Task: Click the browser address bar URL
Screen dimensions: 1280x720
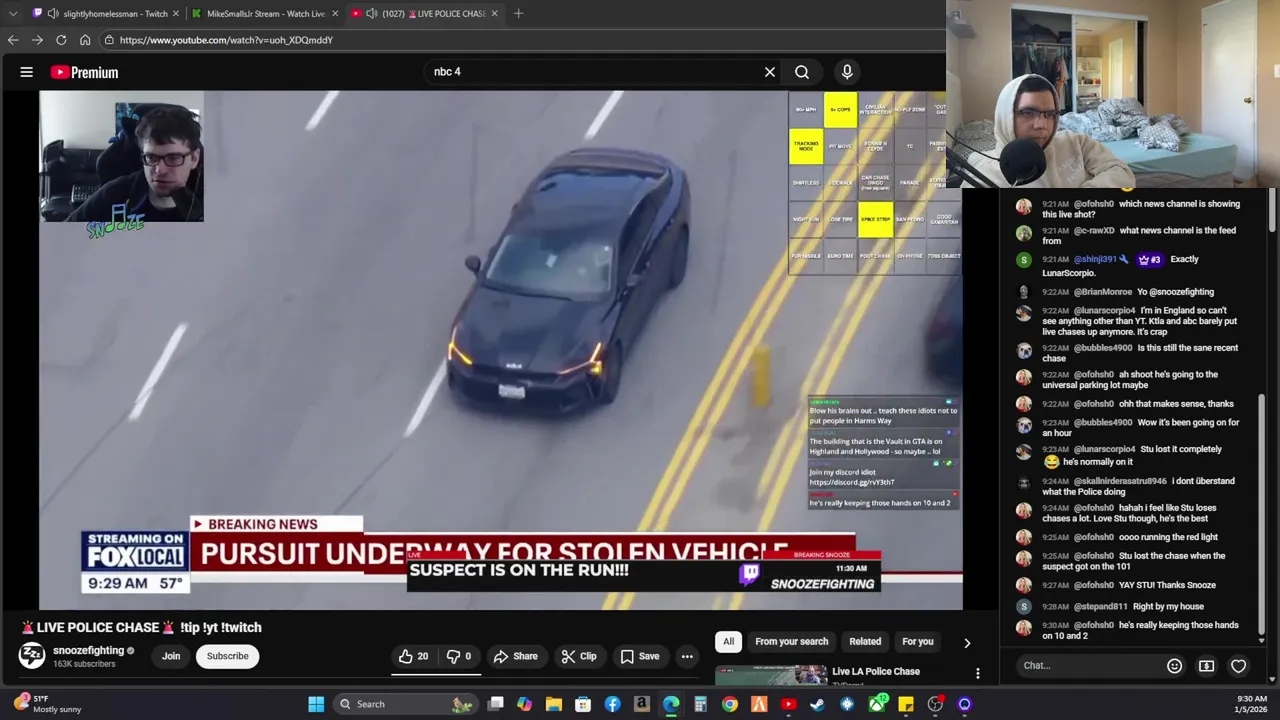Action: point(226,40)
